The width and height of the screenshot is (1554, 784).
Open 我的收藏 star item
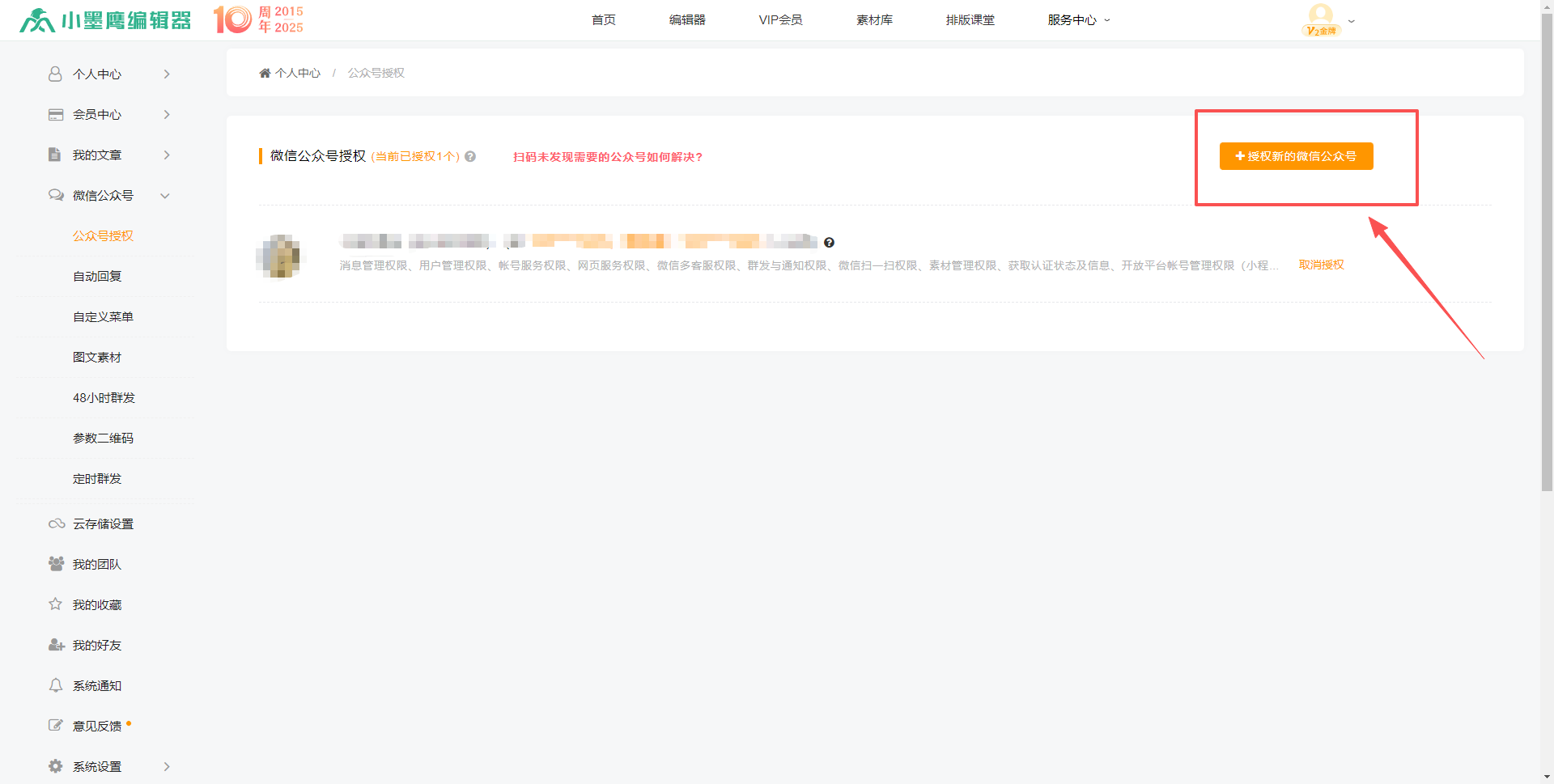tap(96, 605)
